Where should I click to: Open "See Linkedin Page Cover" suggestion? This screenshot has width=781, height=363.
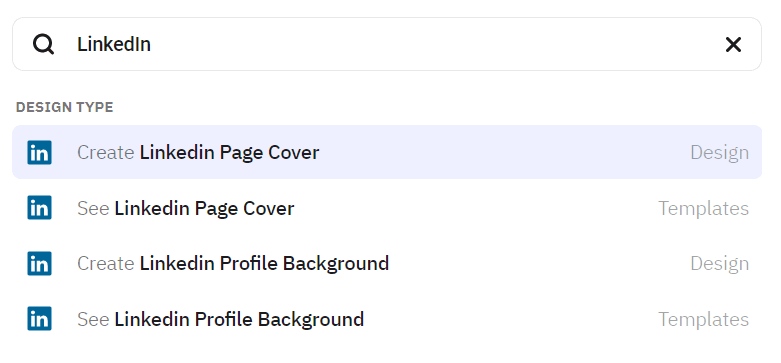pyautogui.click(x=387, y=208)
